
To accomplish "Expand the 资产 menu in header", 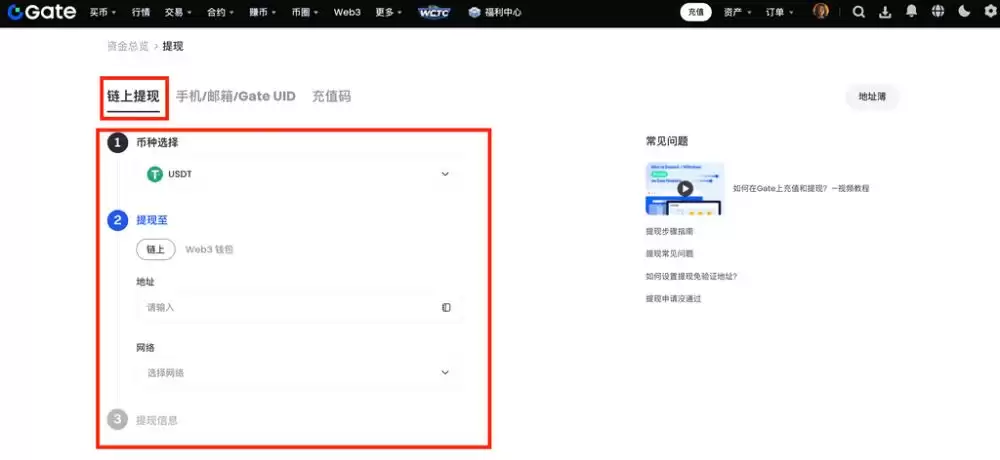I will pos(739,12).
